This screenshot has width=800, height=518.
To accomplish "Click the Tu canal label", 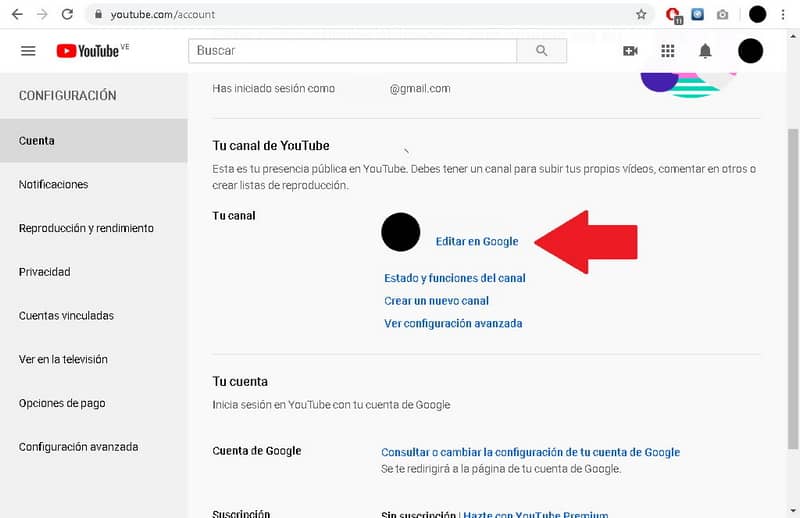I will click(234, 215).
